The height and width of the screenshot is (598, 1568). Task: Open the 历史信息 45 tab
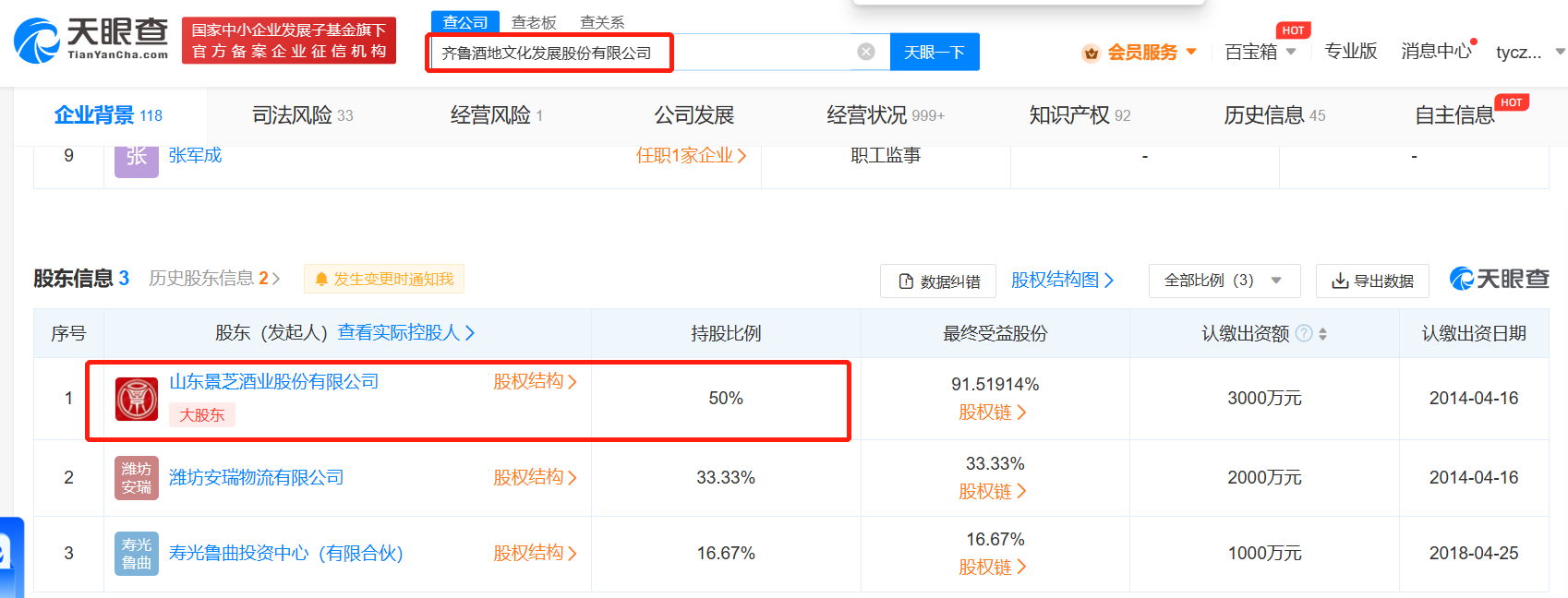click(x=1275, y=115)
